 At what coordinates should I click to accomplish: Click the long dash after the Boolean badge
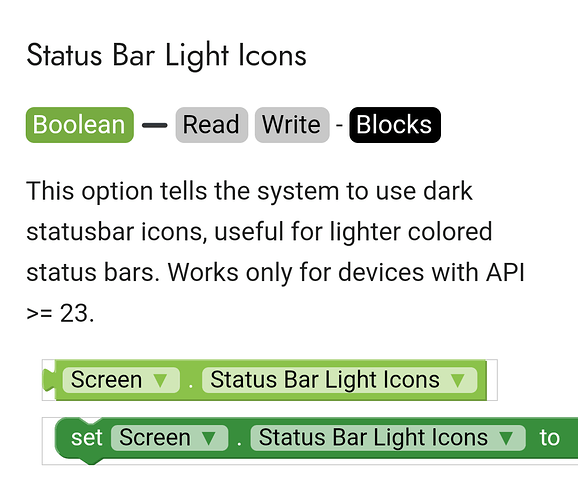(x=155, y=125)
